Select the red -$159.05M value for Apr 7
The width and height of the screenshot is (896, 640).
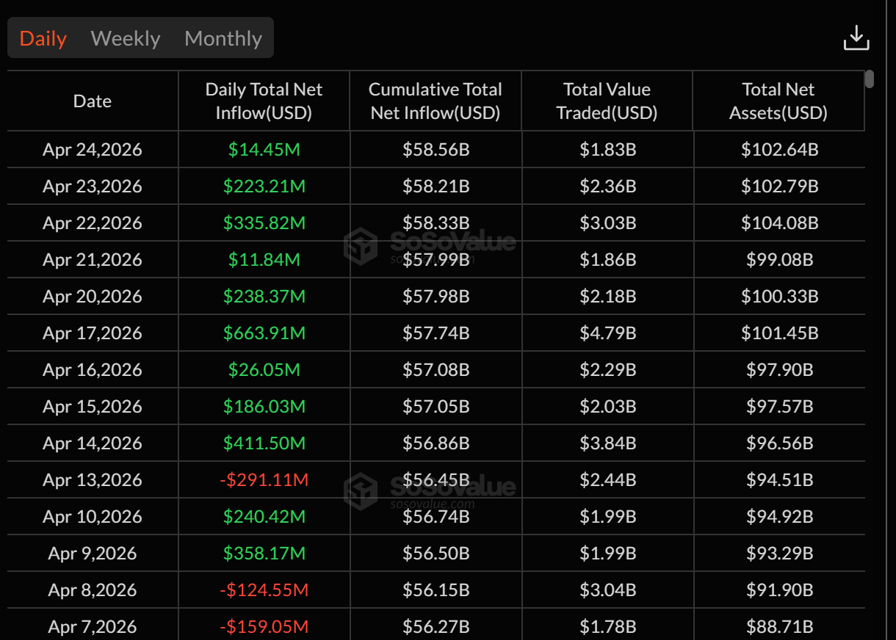pos(263,626)
